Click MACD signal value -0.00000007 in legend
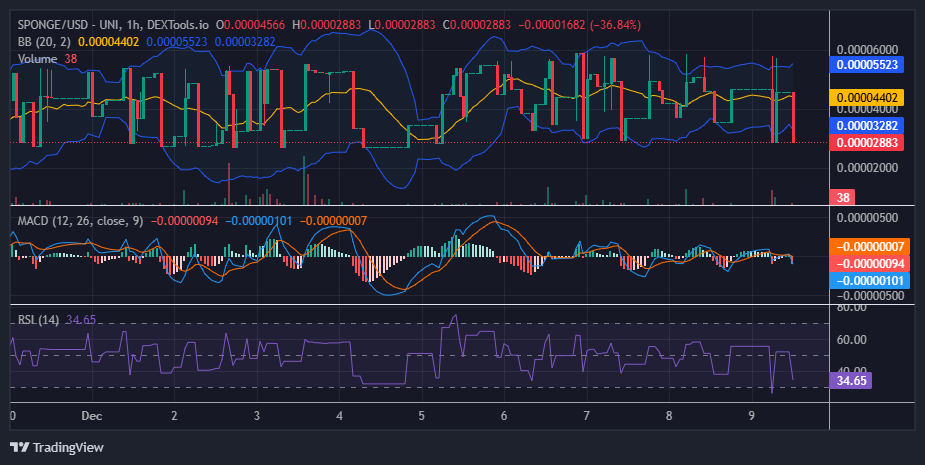The height and width of the screenshot is (465, 925). [x=333, y=221]
